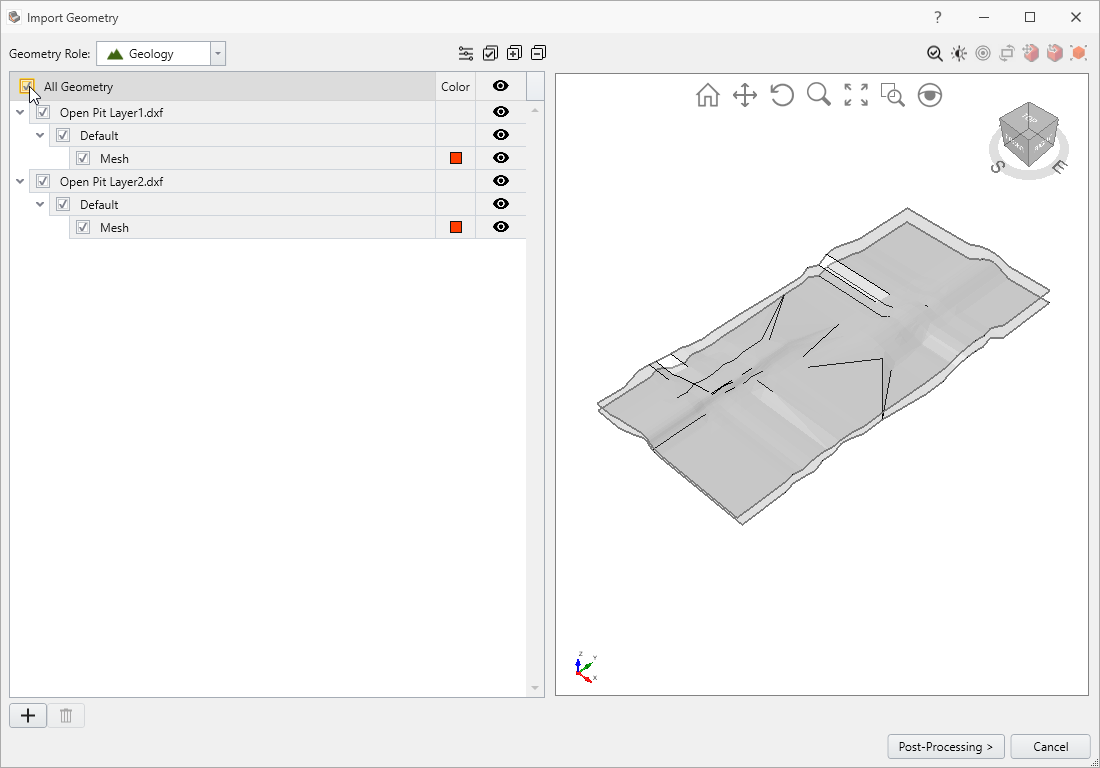Hide Layer1 Mesh with eye icon
The width and height of the screenshot is (1100, 768).
(x=500, y=158)
